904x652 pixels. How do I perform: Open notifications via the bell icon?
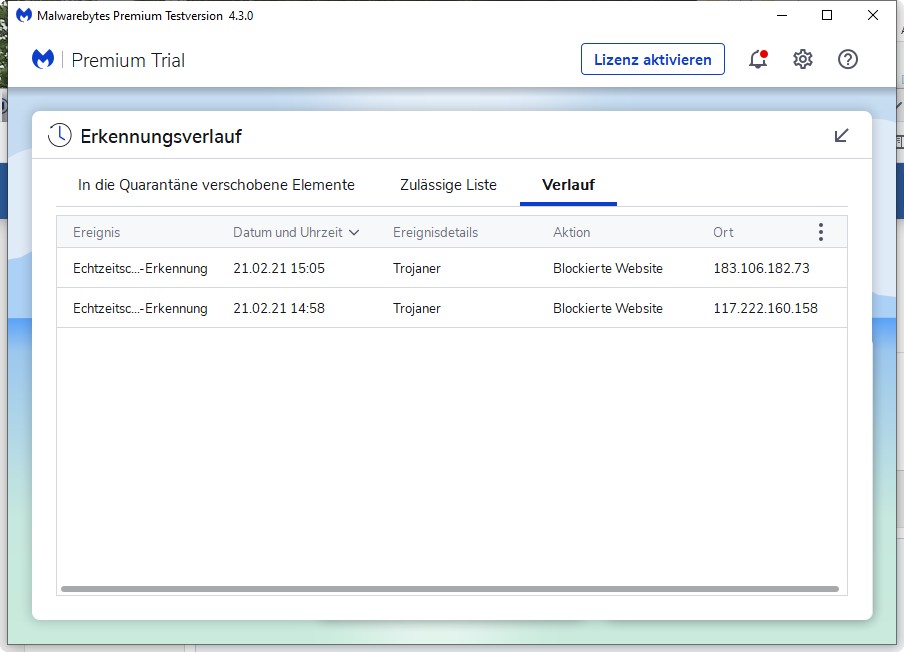click(756, 60)
